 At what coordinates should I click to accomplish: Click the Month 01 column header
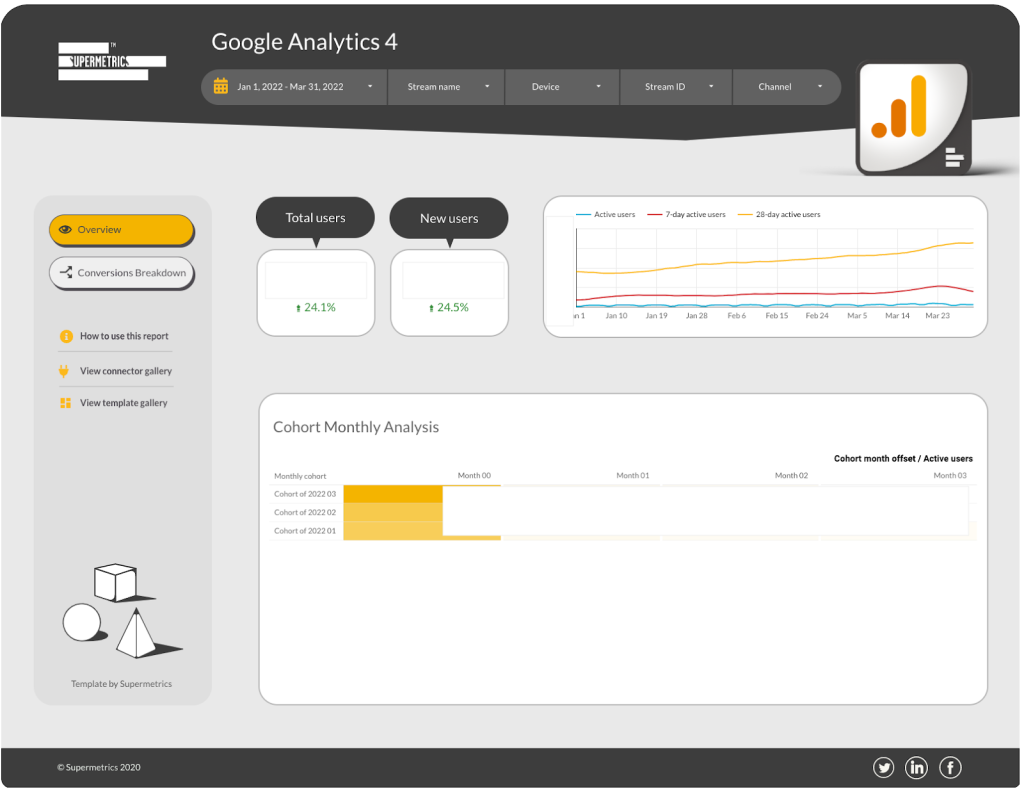click(x=633, y=475)
